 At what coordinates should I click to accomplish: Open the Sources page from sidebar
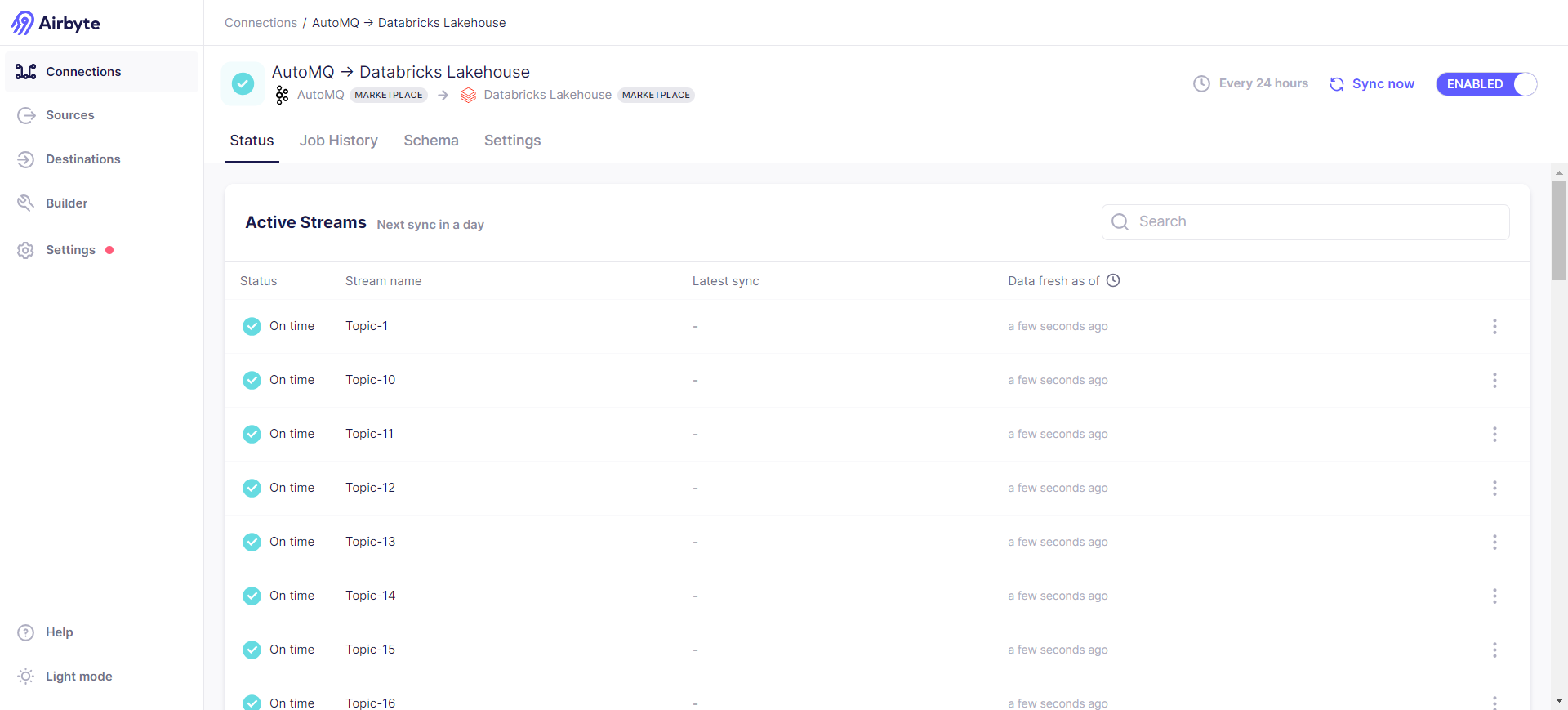(69, 115)
